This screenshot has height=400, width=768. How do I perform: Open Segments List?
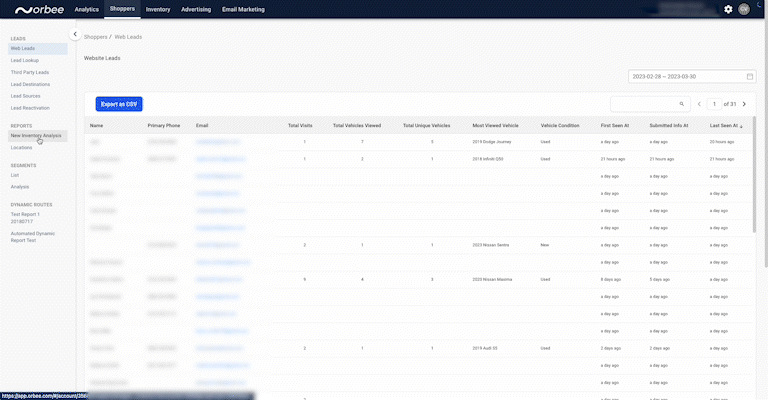pos(15,175)
